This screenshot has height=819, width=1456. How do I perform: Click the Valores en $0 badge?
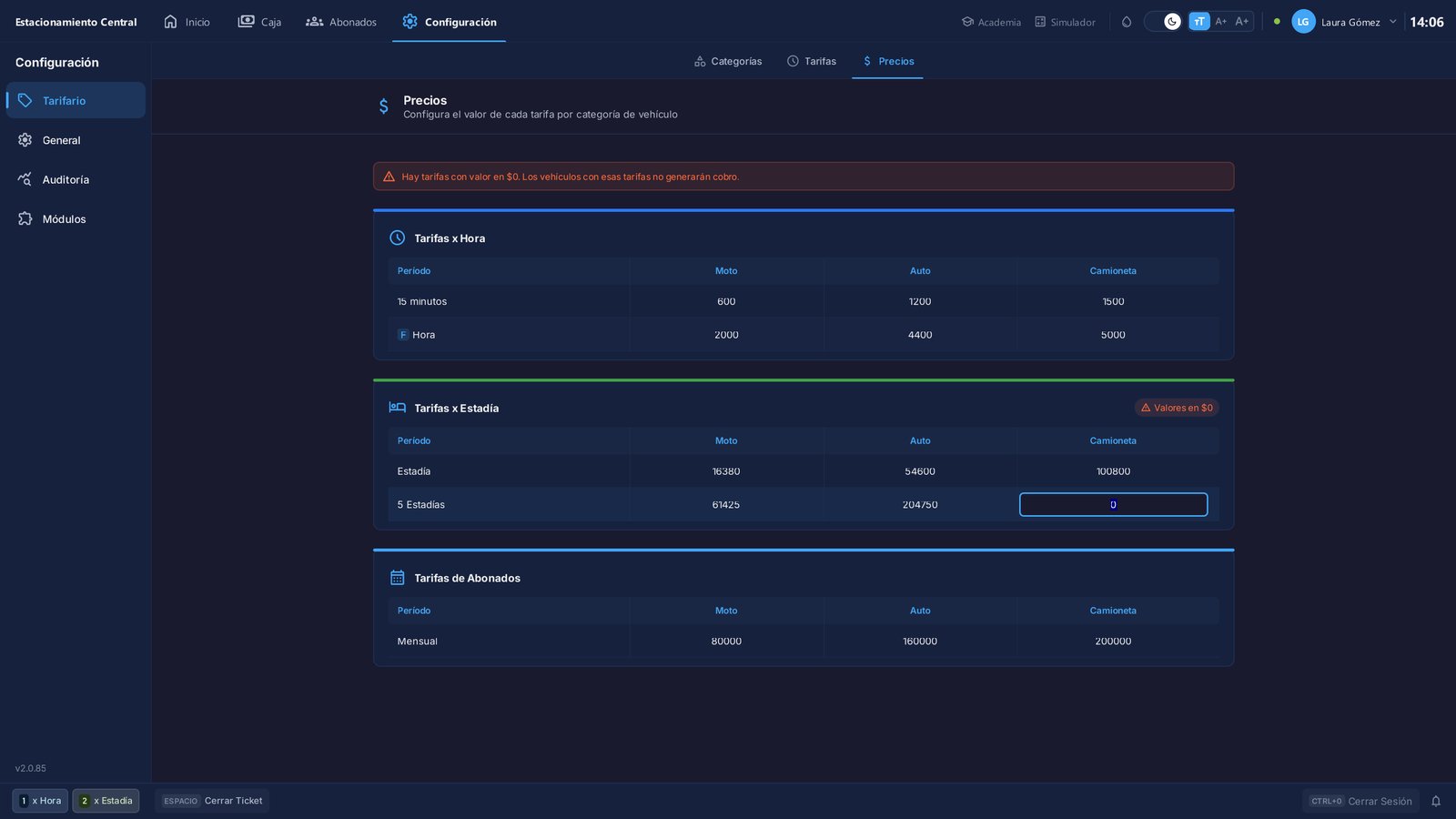point(1177,408)
